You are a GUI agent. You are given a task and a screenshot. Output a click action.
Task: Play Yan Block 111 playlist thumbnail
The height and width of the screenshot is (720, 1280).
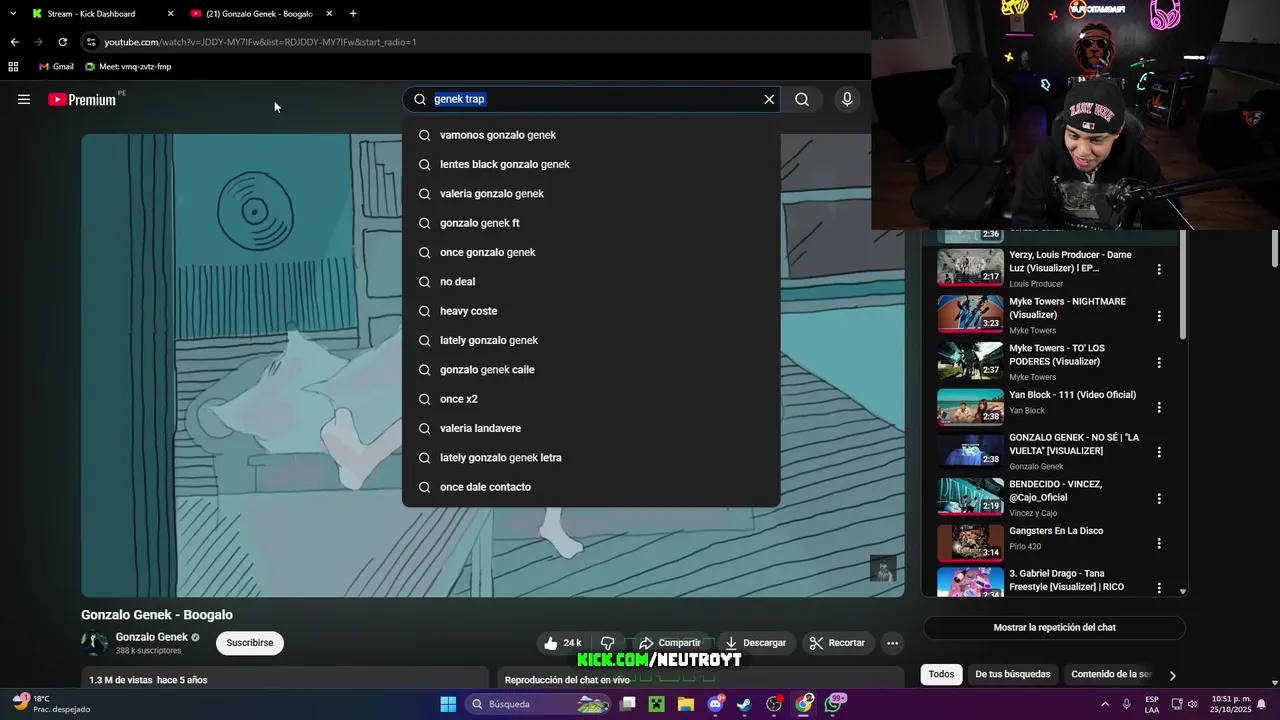tap(970, 407)
